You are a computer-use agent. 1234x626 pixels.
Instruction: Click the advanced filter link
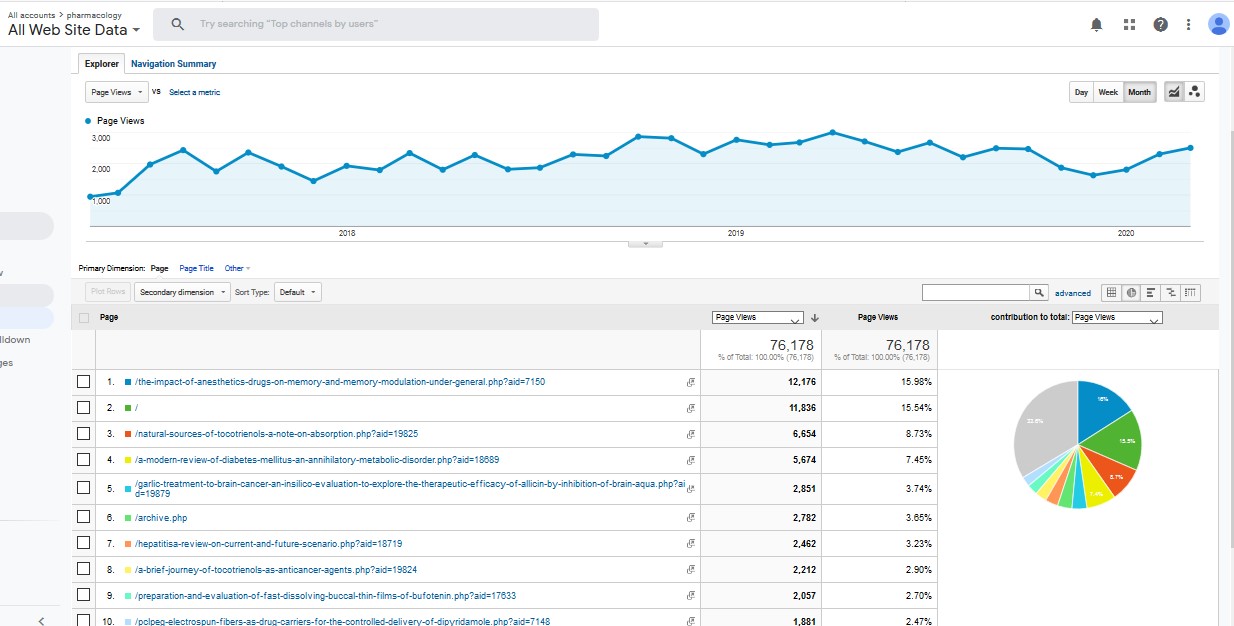[1072, 293]
